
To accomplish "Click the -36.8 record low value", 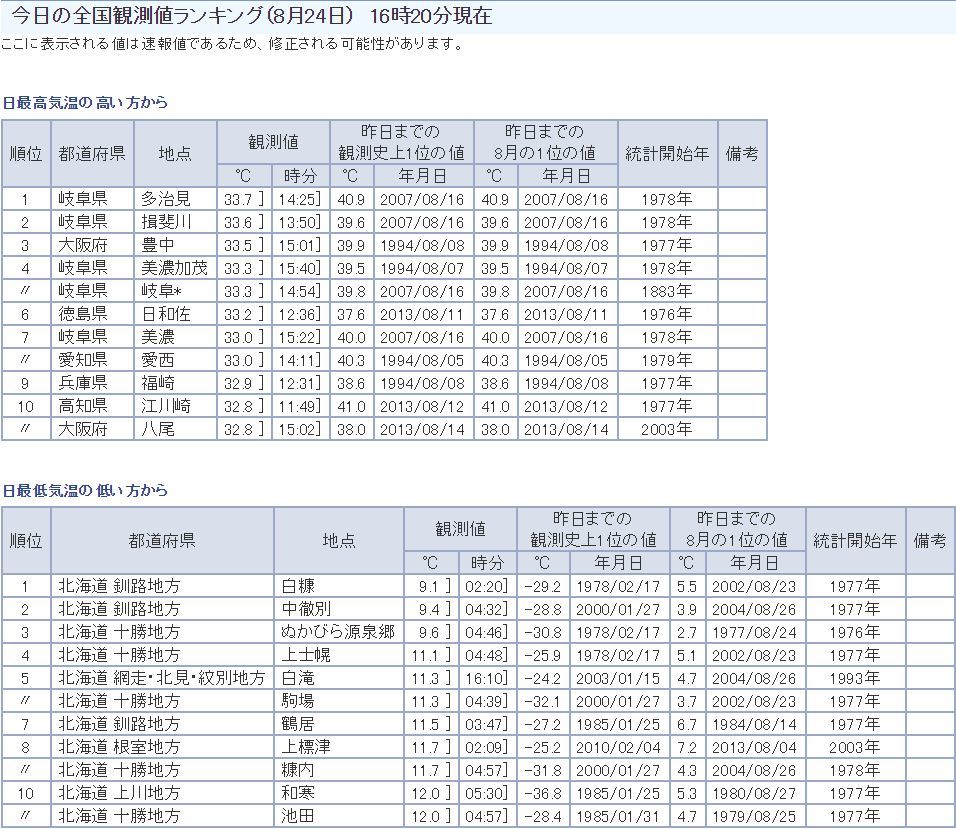I will pos(541,793).
